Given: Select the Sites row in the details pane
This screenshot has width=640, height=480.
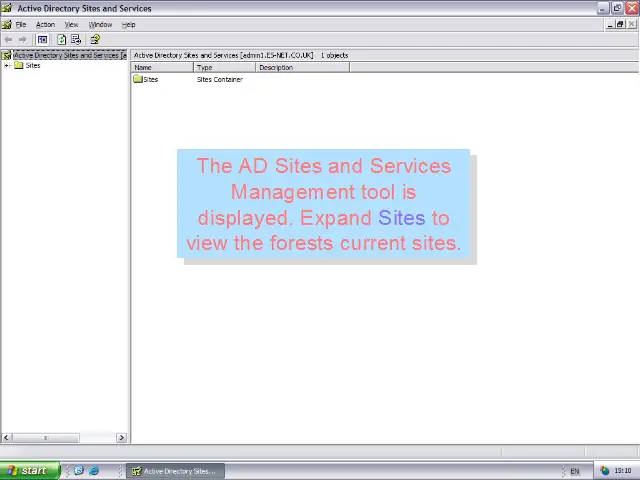Looking at the screenshot, I should [x=150, y=80].
